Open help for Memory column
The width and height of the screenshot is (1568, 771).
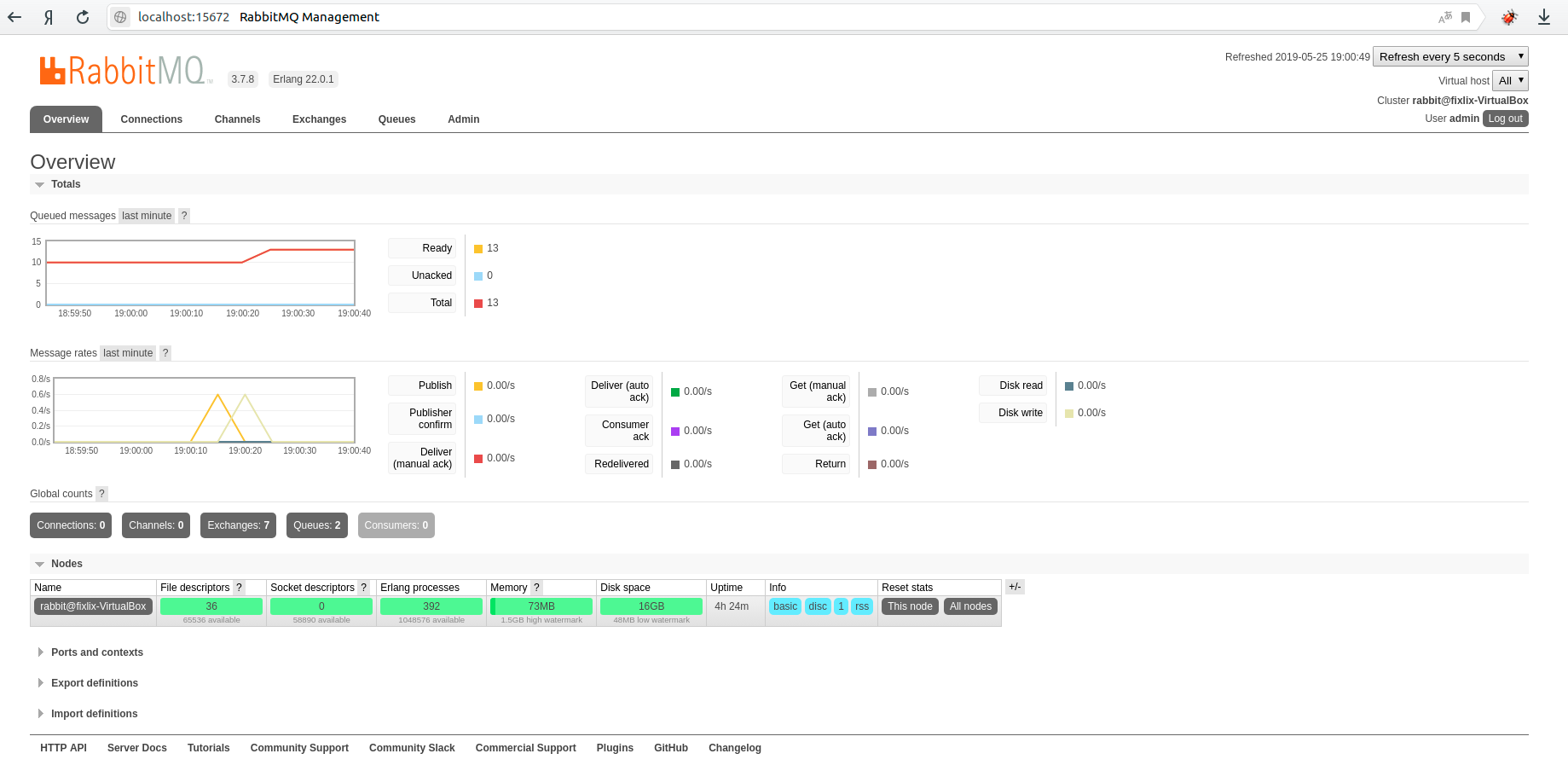tap(536, 588)
